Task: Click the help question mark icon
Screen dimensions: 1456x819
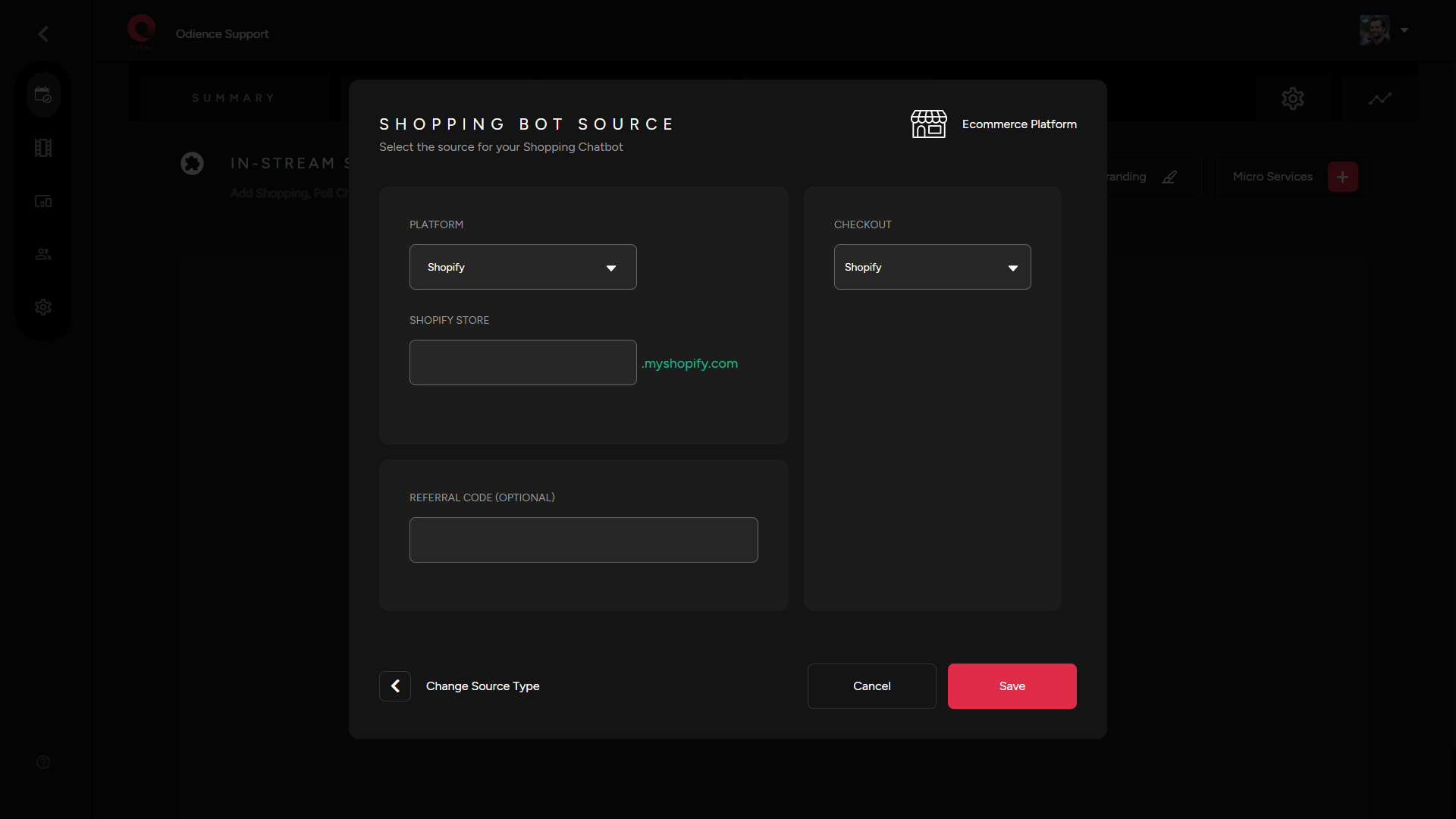Action: click(x=43, y=762)
